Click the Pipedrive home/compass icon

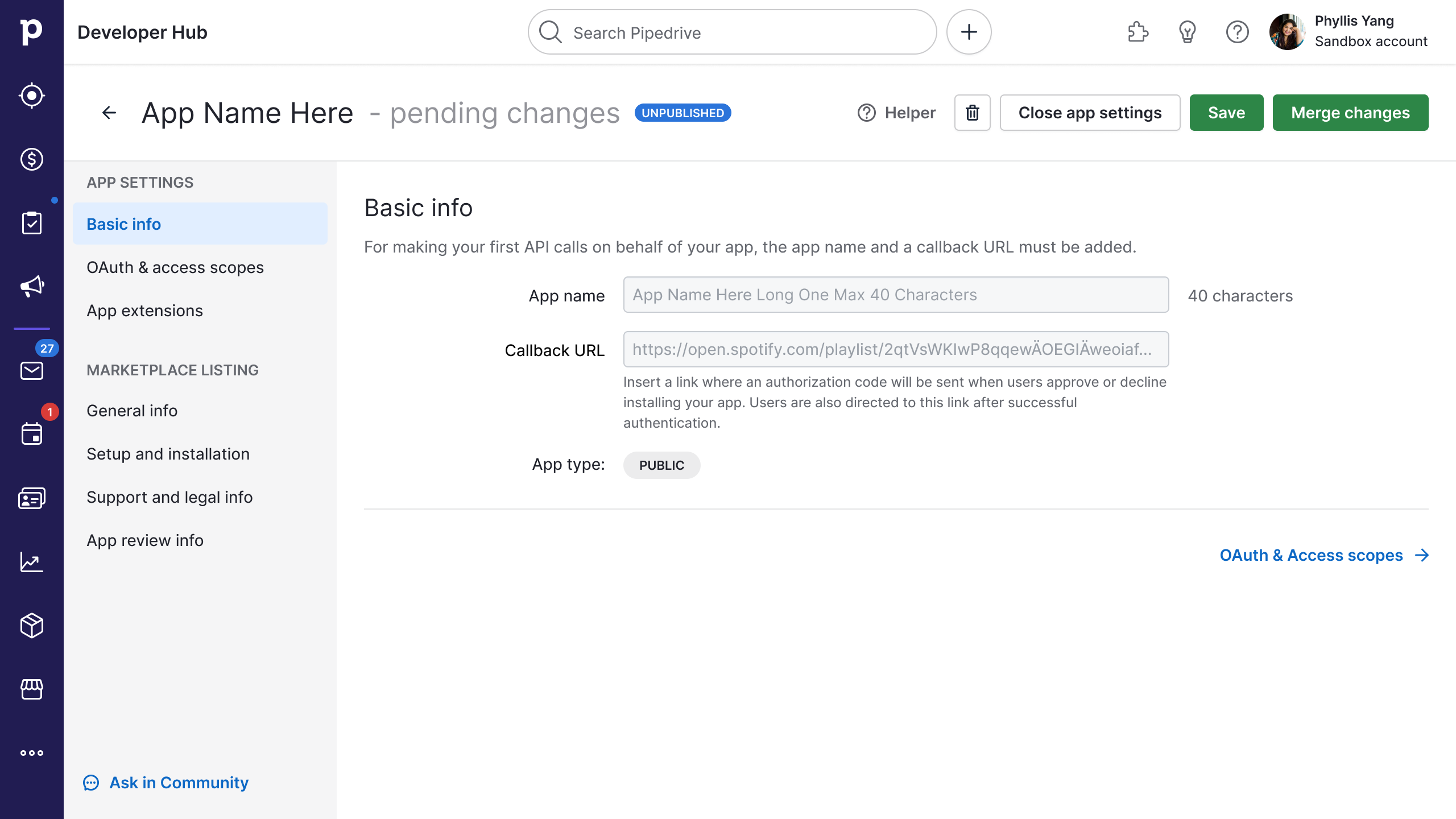[32, 96]
